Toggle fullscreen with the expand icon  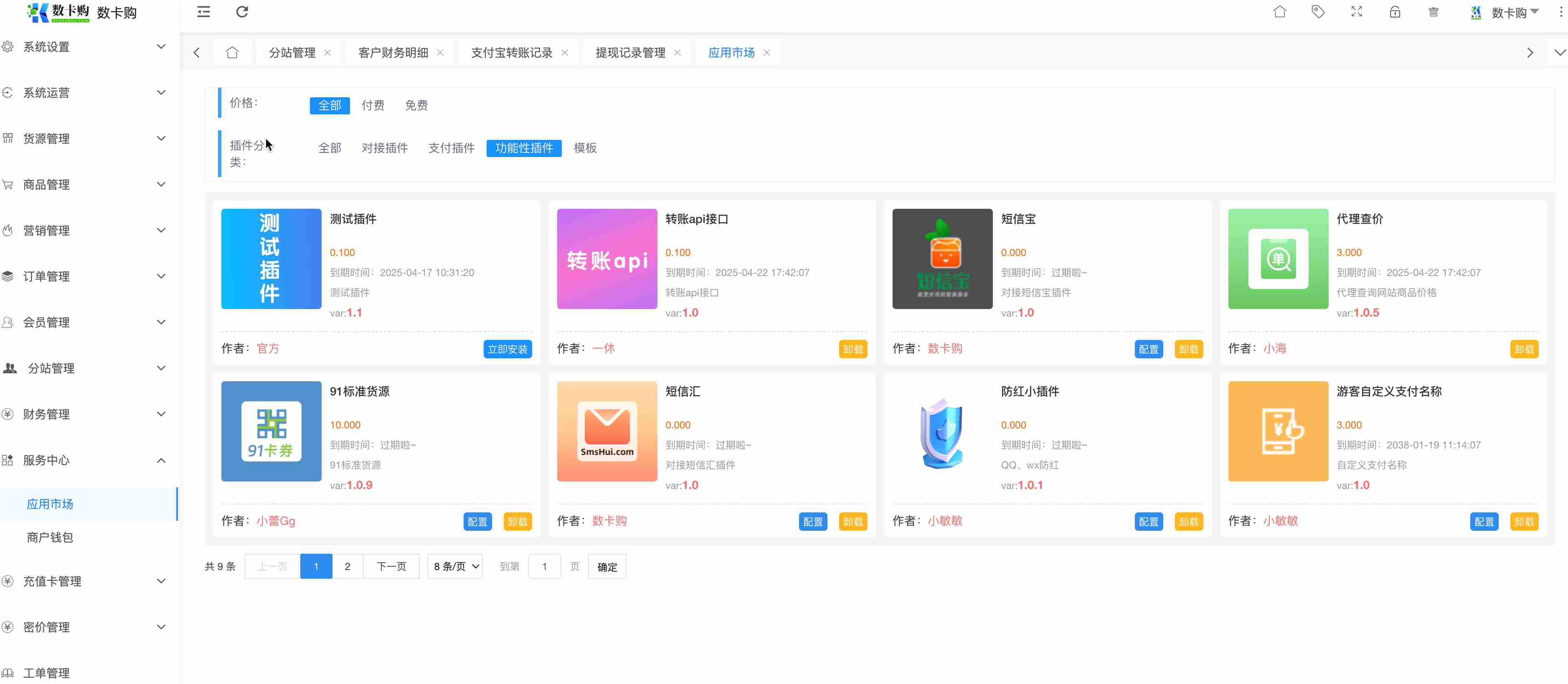point(1356,12)
